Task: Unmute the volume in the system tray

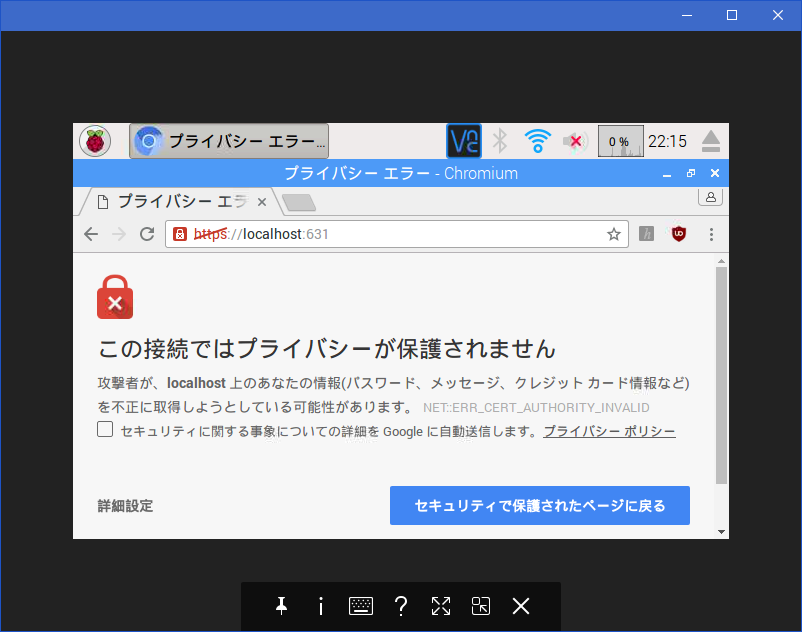Action: (x=574, y=140)
